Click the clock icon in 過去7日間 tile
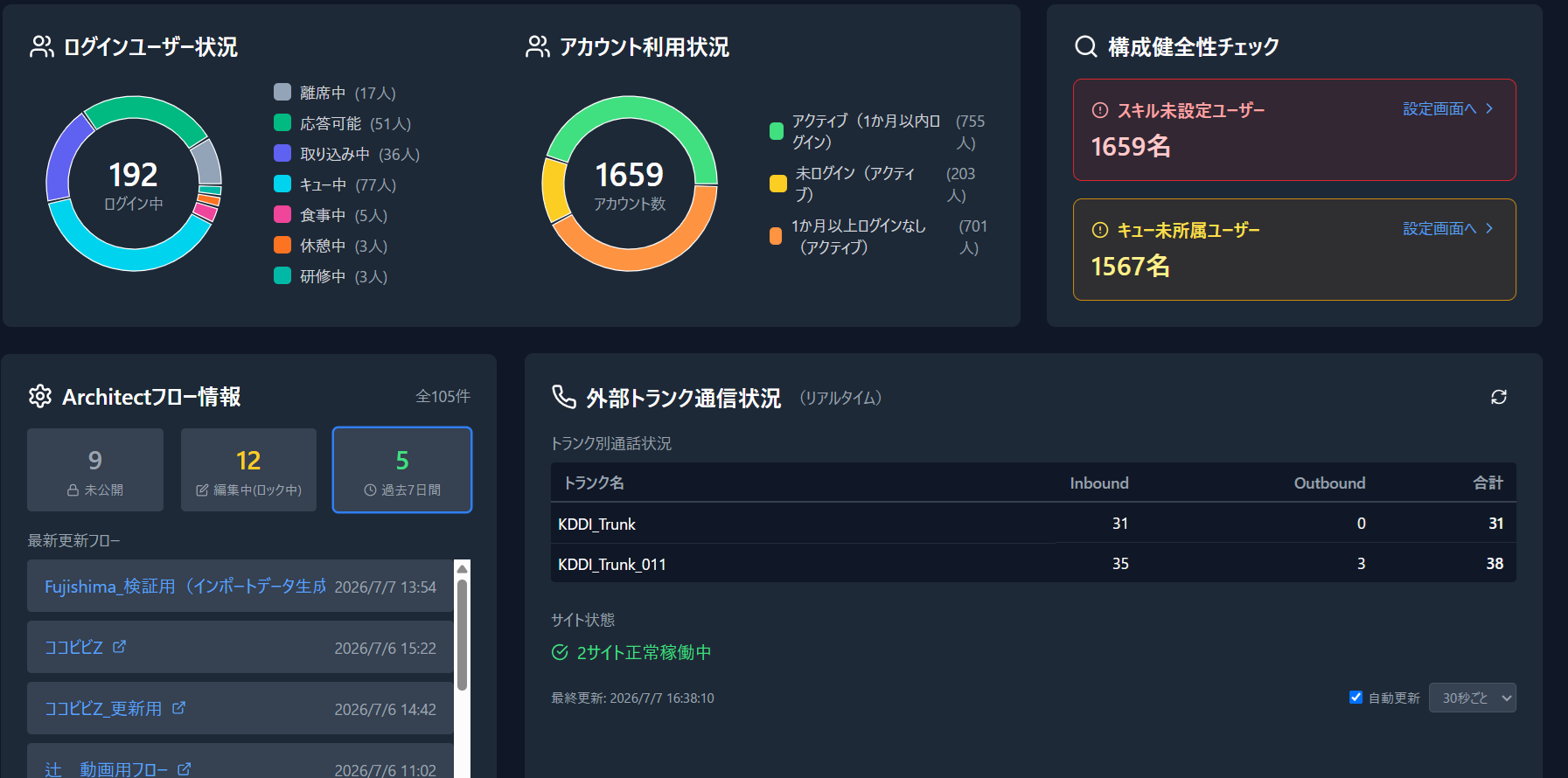The width and height of the screenshot is (1568, 778). [370, 490]
